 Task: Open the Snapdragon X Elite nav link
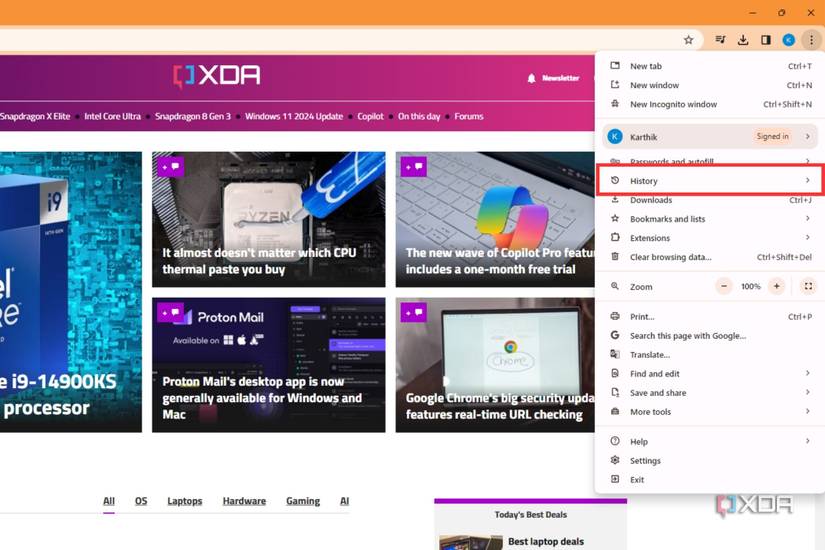pyautogui.click(x=35, y=116)
